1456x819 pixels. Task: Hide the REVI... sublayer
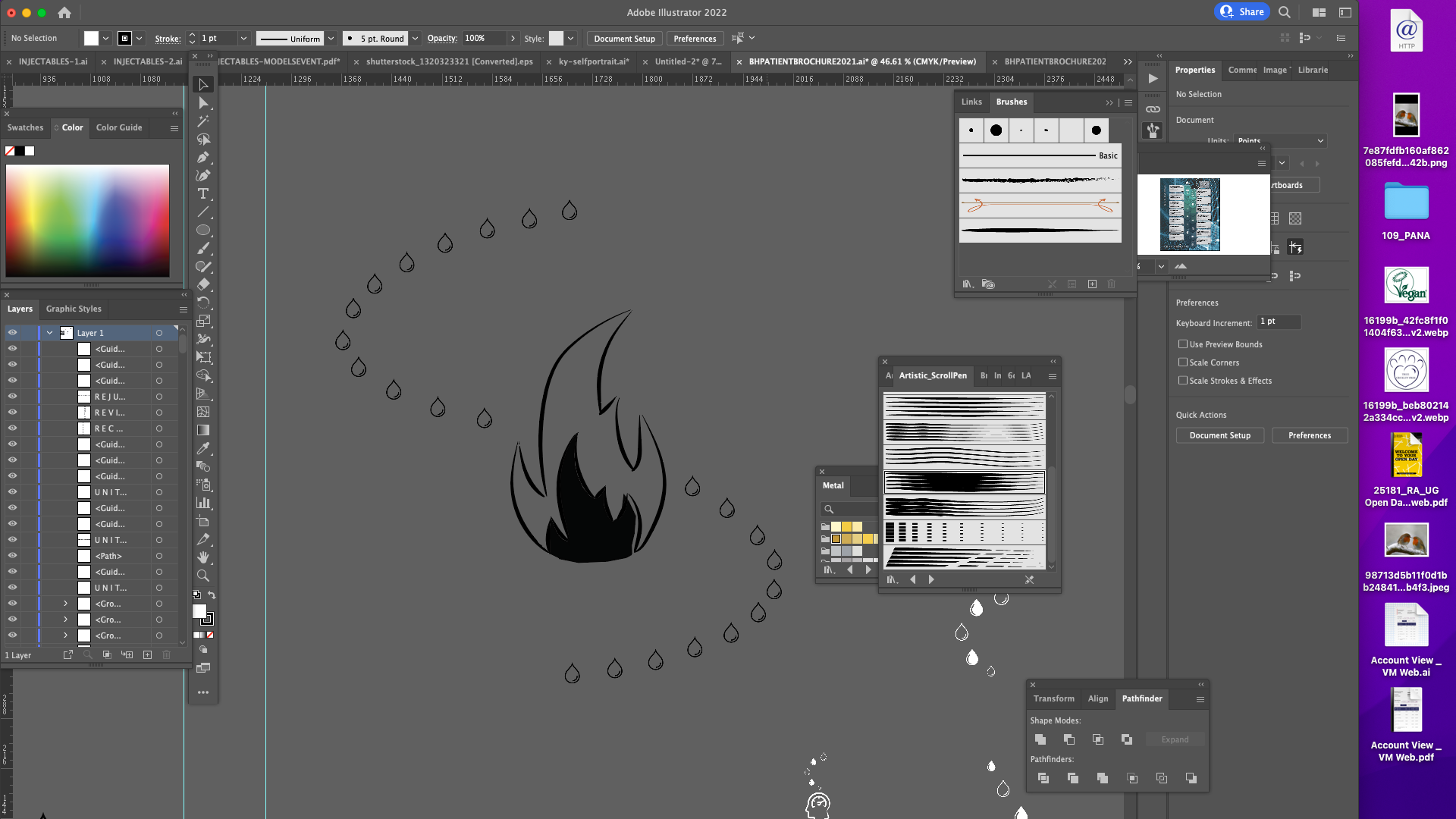pyautogui.click(x=12, y=413)
